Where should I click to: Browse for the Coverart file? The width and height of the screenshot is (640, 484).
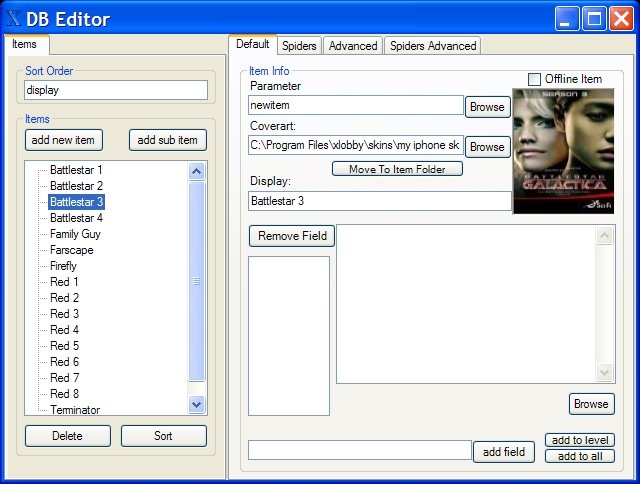[x=487, y=147]
